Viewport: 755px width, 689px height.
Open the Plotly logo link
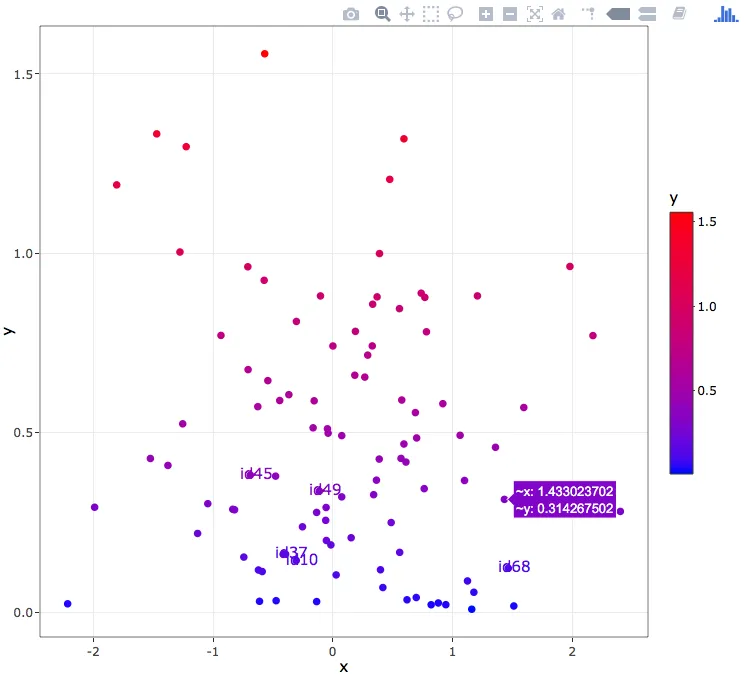726,14
